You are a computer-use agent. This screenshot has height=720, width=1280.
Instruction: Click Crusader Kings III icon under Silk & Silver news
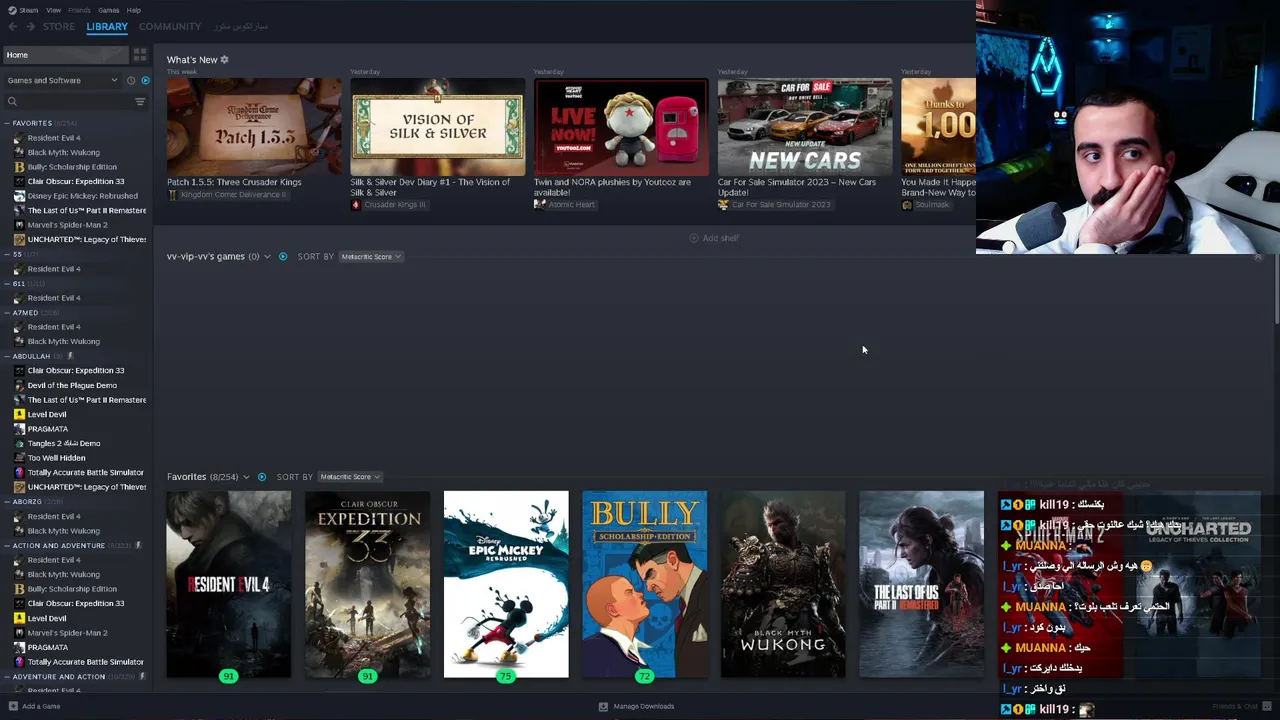tap(355, 205)
